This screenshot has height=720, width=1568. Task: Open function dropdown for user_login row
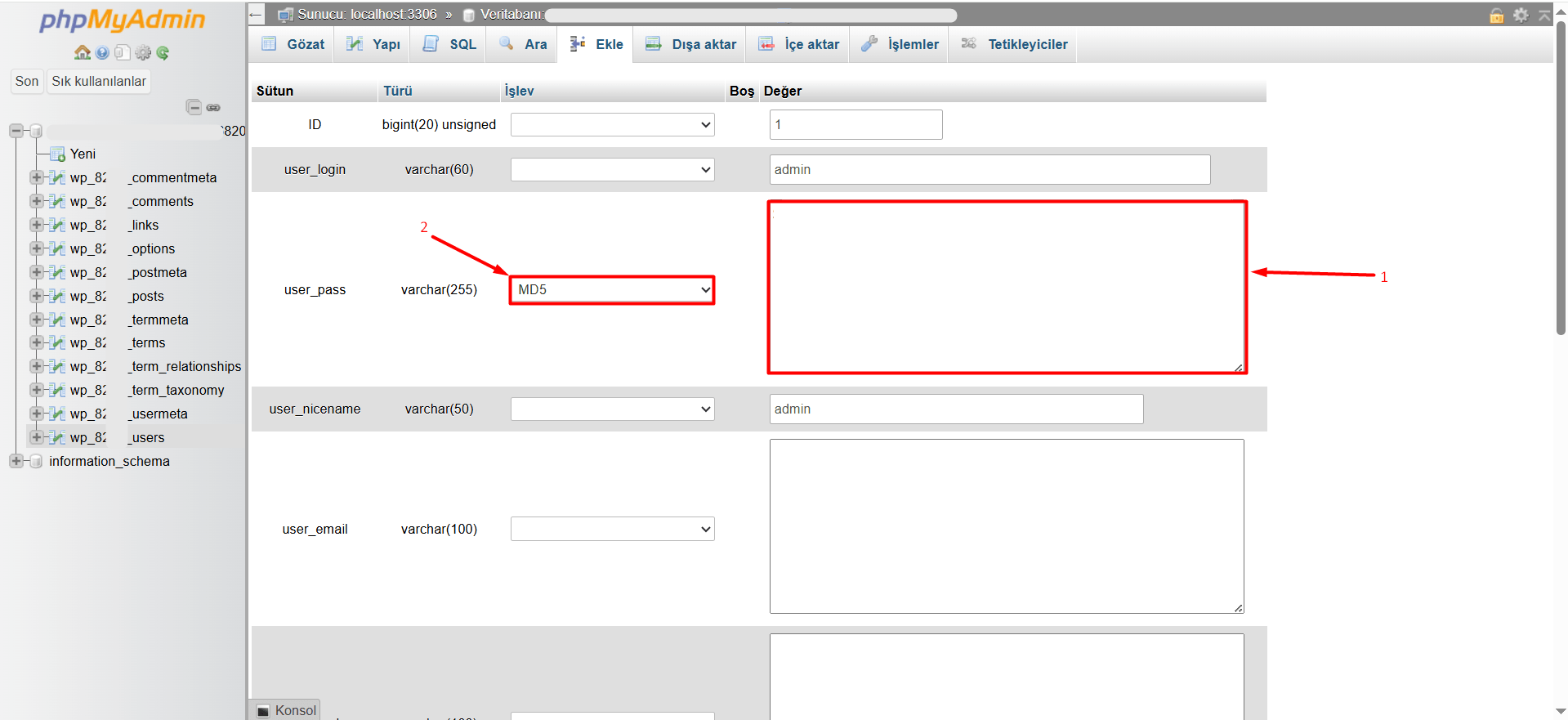[612, 170]
